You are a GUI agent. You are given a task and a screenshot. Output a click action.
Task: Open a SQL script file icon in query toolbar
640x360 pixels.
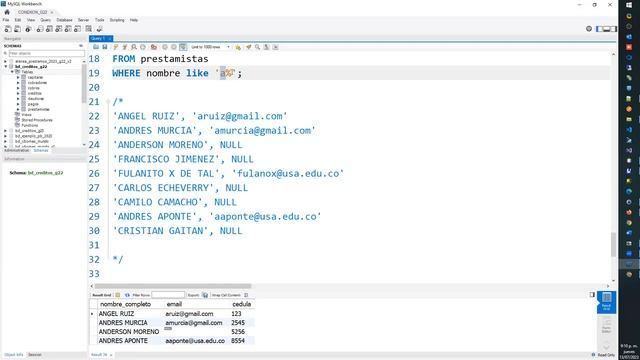(96, 47)
